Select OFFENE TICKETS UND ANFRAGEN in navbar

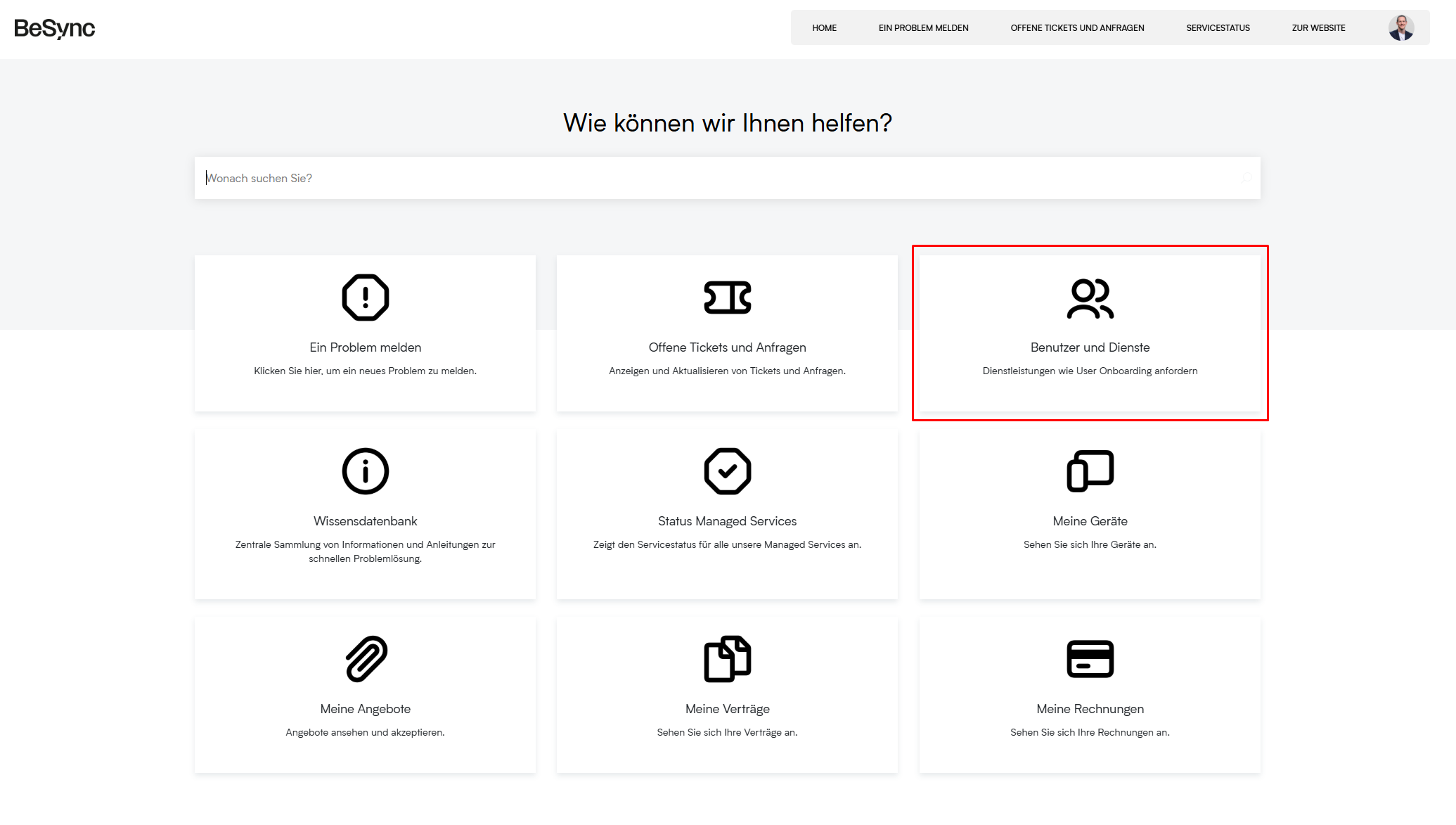pos(1077,28)
